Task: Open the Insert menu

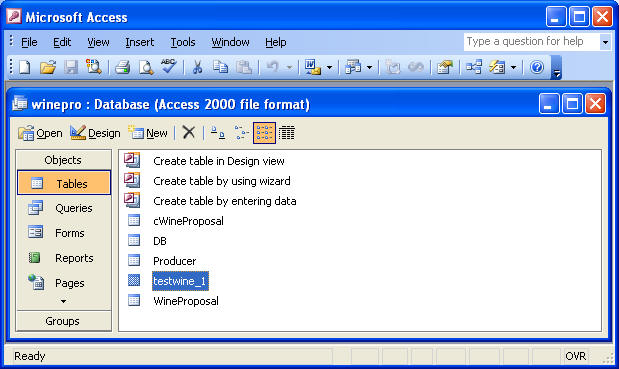Action: point(140,42)
